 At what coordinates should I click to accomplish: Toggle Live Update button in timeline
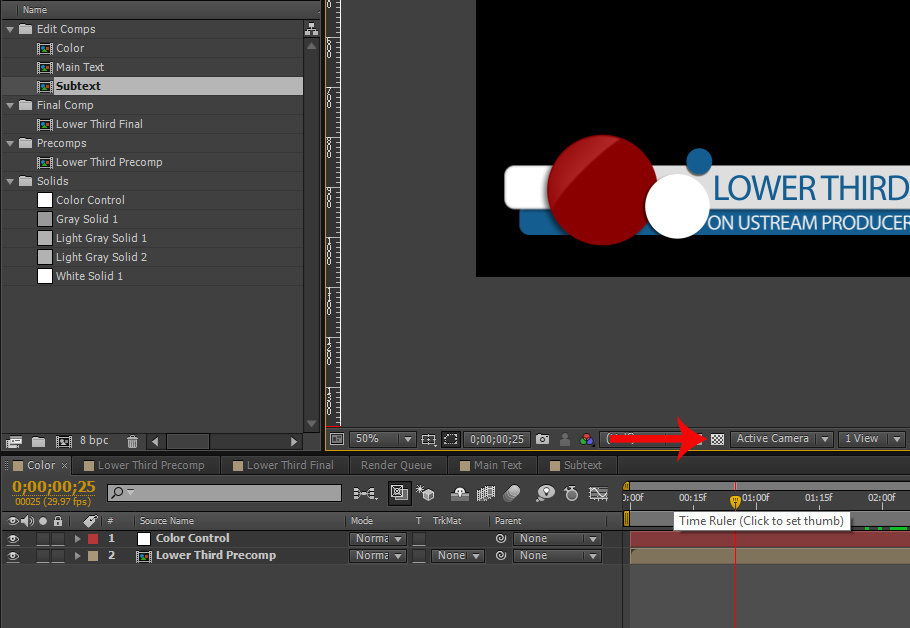point(399,493)
